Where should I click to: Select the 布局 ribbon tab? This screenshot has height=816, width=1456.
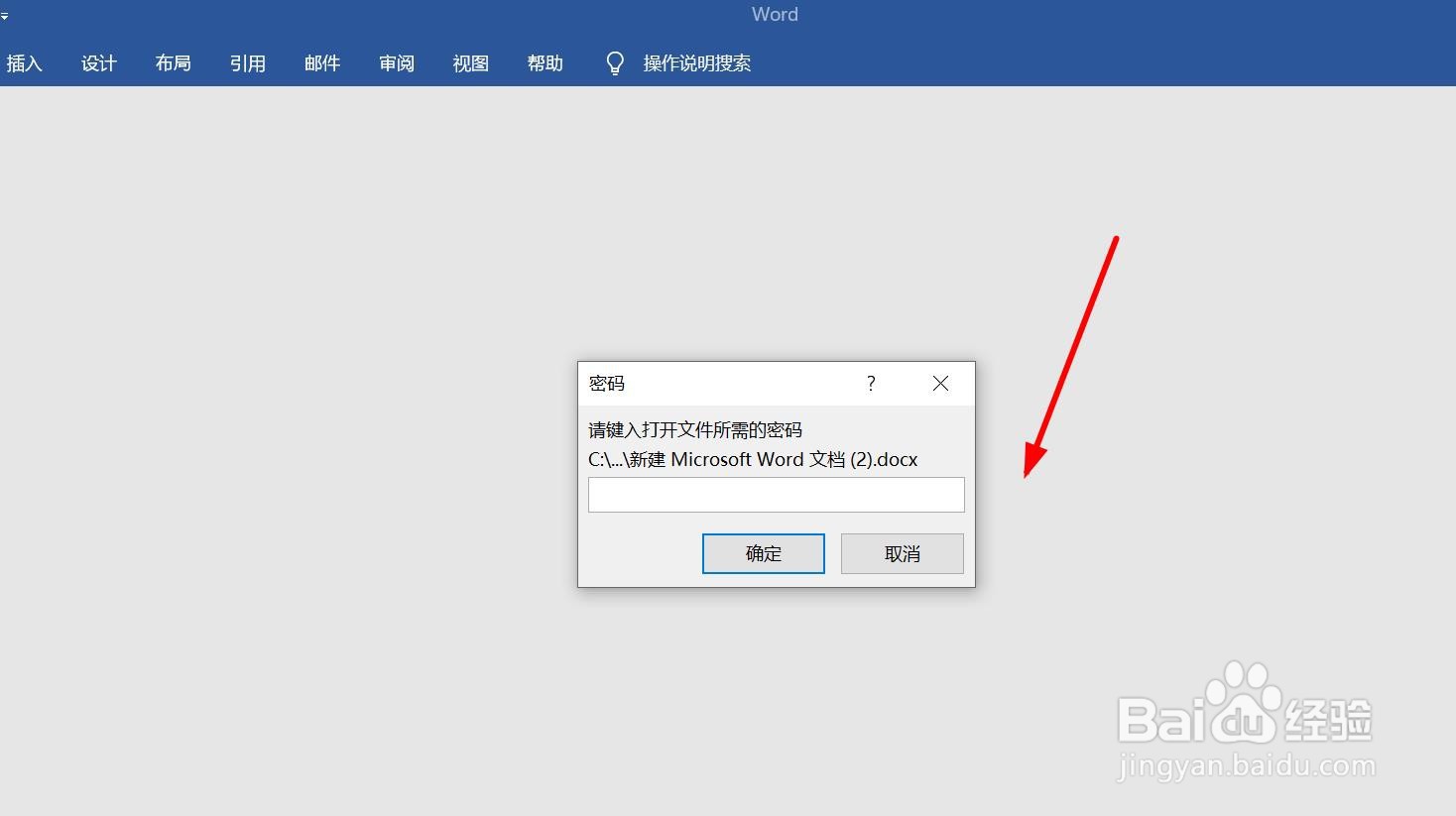(173, 62)
